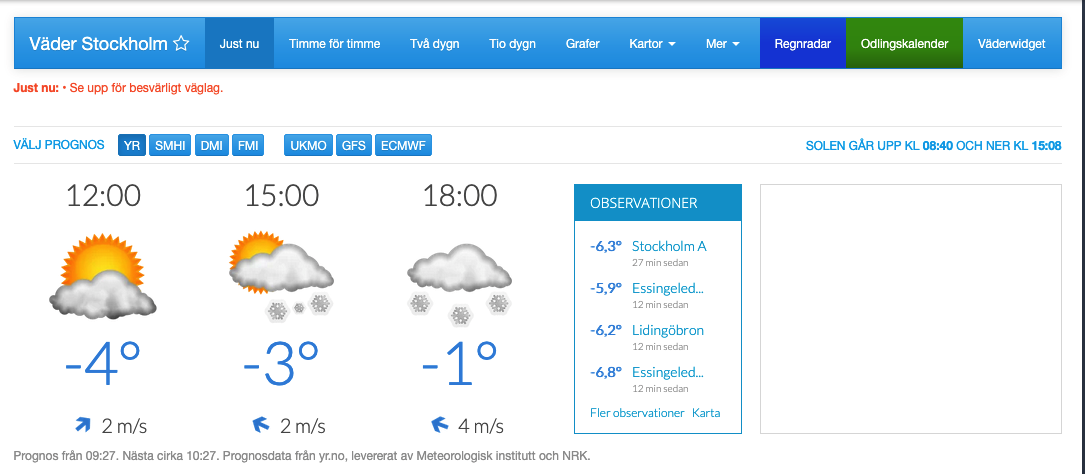Viewport: 1085px width, 474px height.
Task: Choose the ECMWF forecast model
Action: (403, 146)
